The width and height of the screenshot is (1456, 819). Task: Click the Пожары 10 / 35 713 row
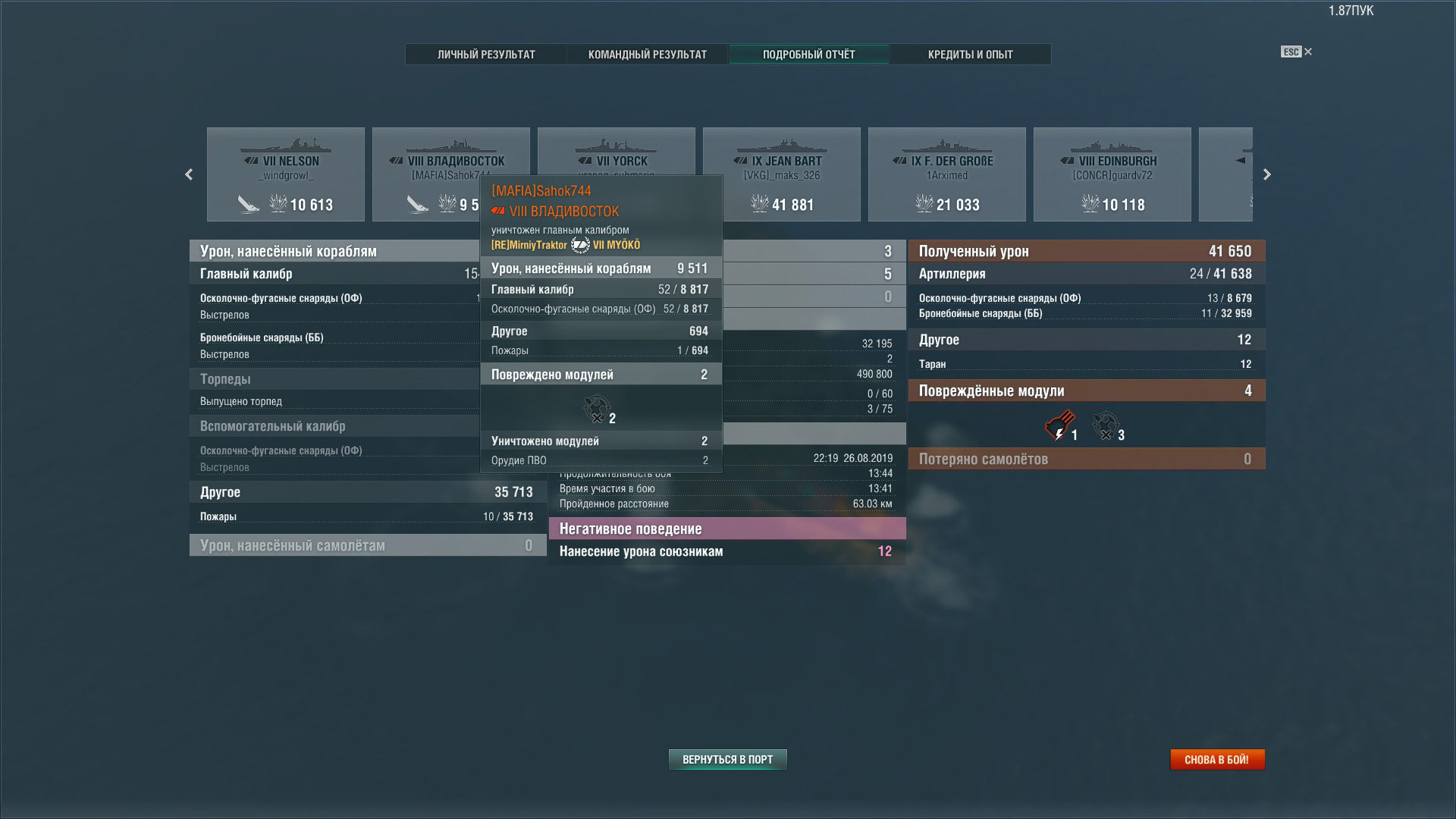(368, 516)
